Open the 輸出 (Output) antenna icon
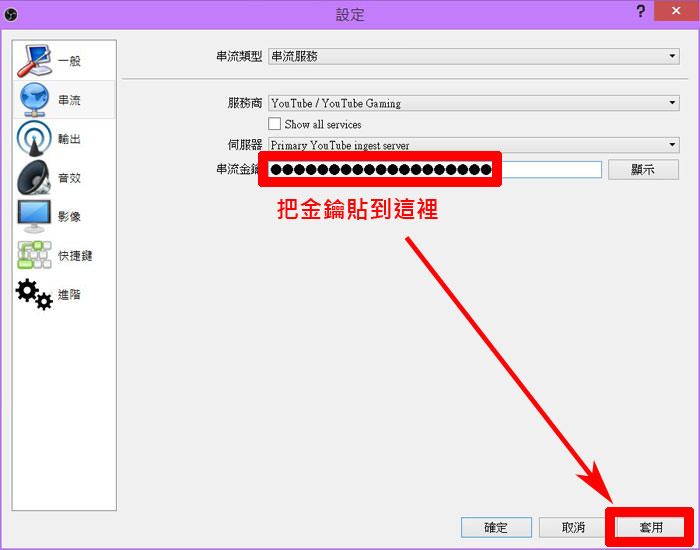This screenshot has height=550, width=700. [x=34, y=138]
